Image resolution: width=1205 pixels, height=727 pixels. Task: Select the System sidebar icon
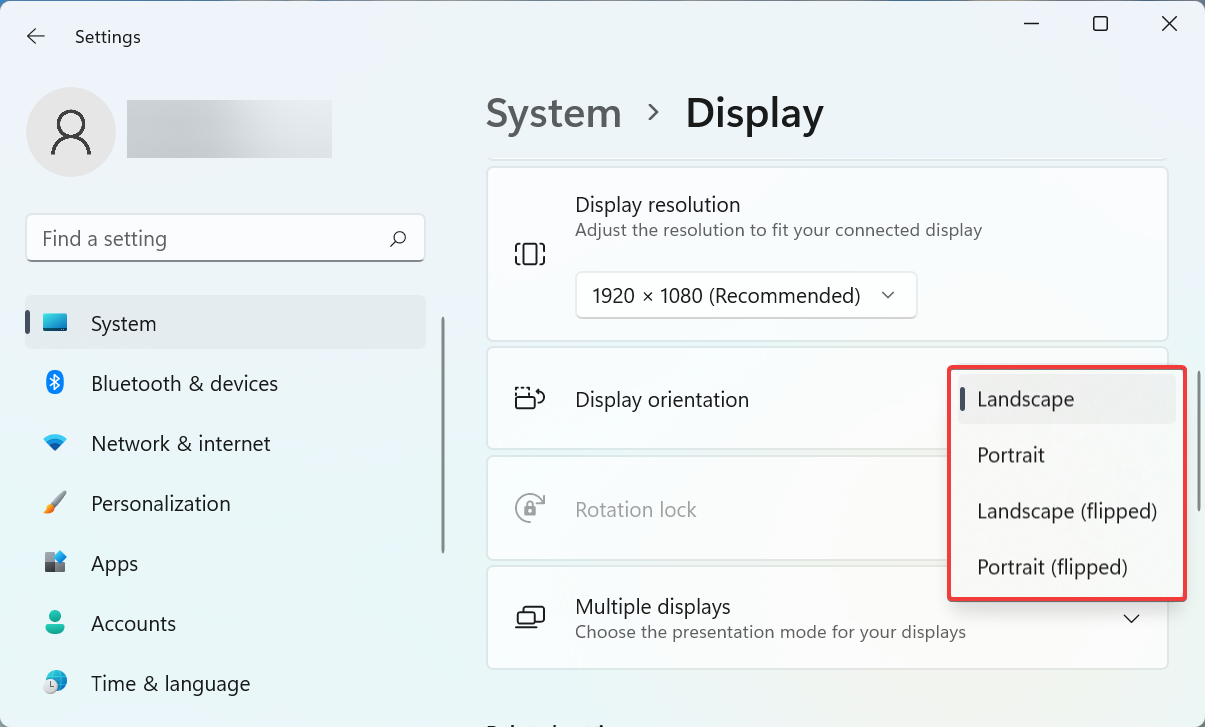(x=55, y=323)
